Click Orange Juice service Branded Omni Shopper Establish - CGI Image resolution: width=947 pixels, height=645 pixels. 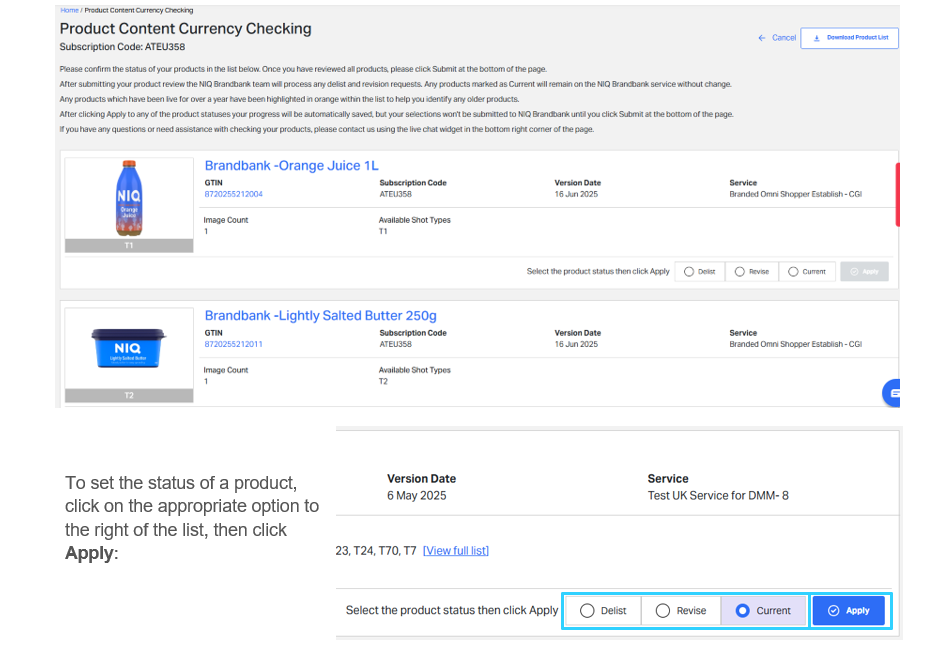point(795,194)
